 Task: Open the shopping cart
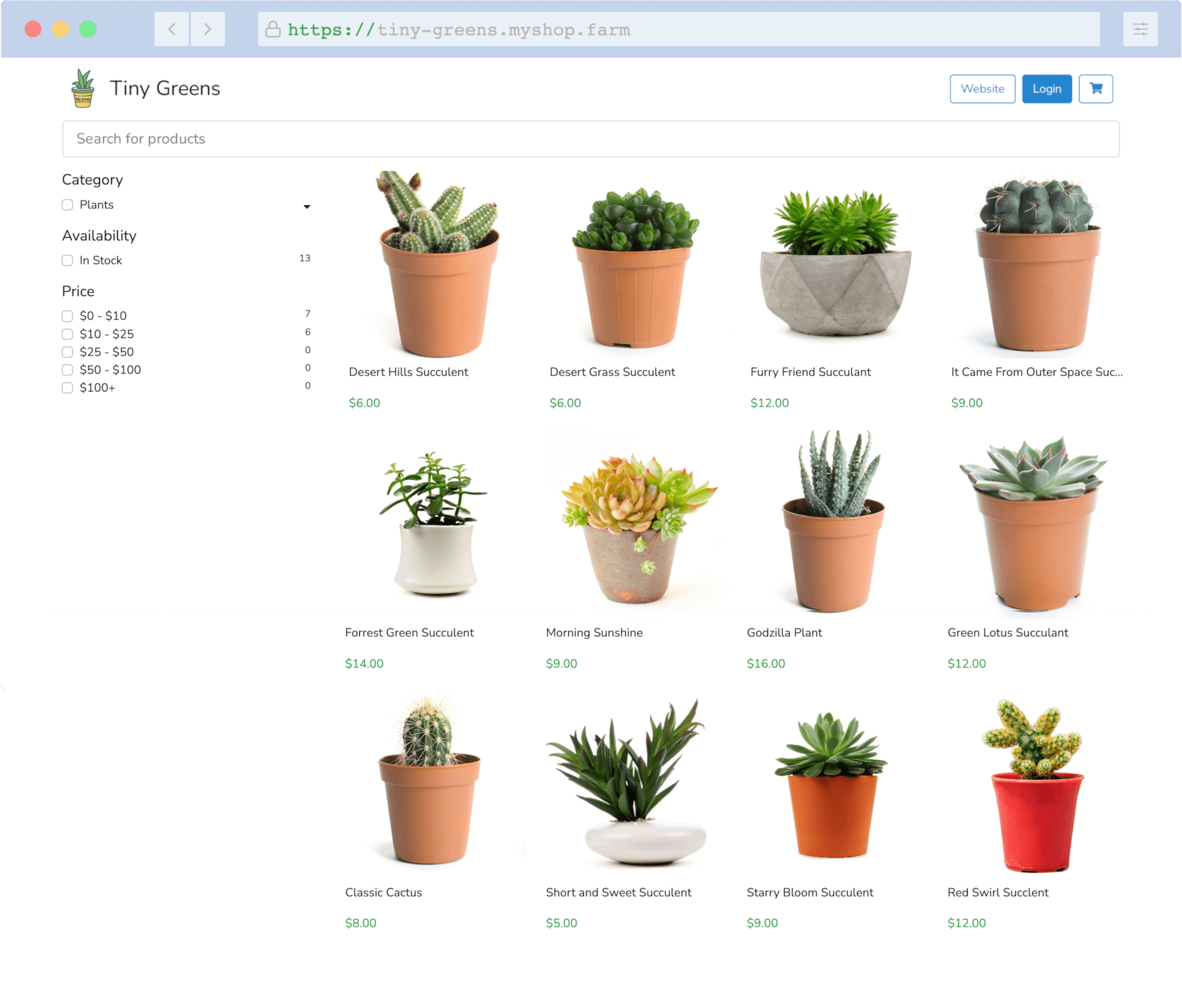coord(1096,89)
